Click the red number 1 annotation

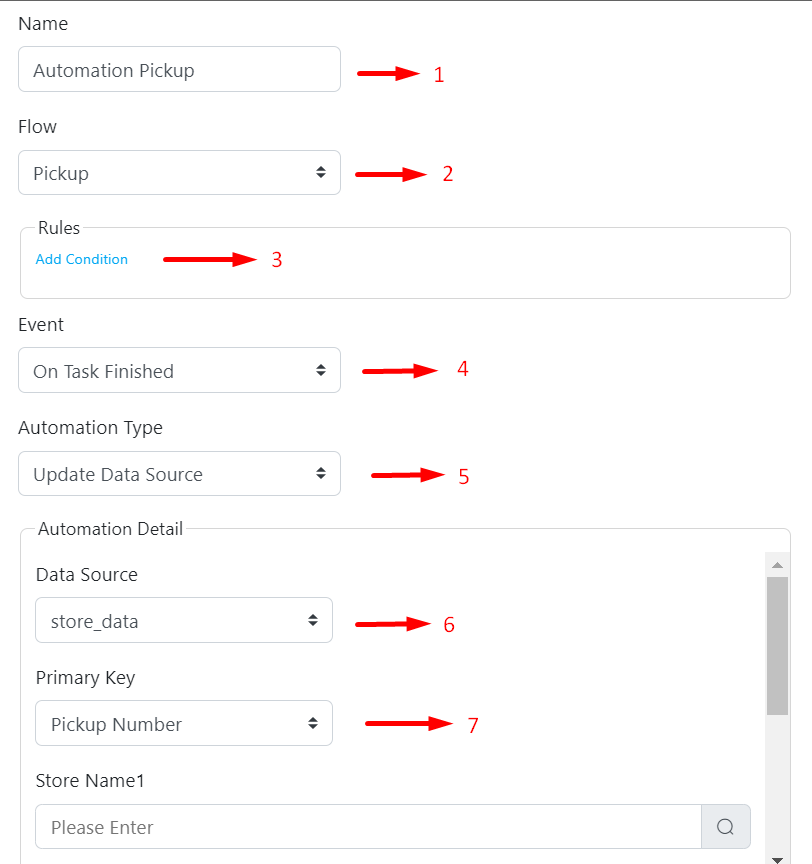(x=438, y=75)
